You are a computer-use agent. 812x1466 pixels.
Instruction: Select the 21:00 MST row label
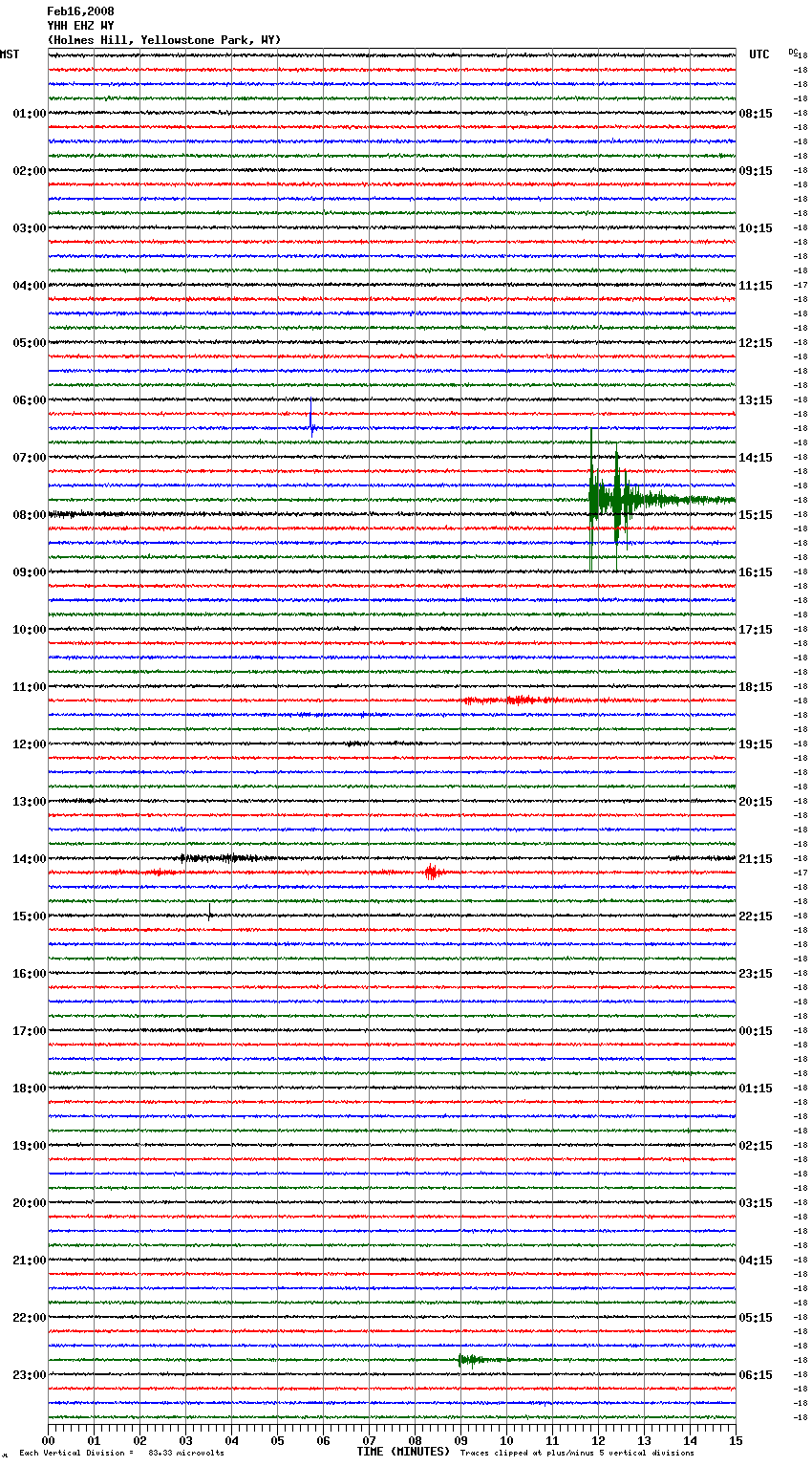[30, 1261]
